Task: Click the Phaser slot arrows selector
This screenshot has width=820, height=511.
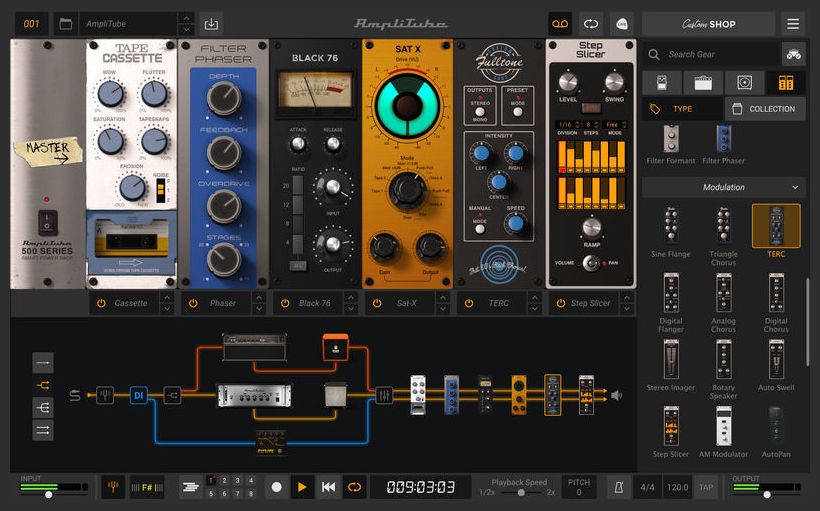Action: point(258,303)
